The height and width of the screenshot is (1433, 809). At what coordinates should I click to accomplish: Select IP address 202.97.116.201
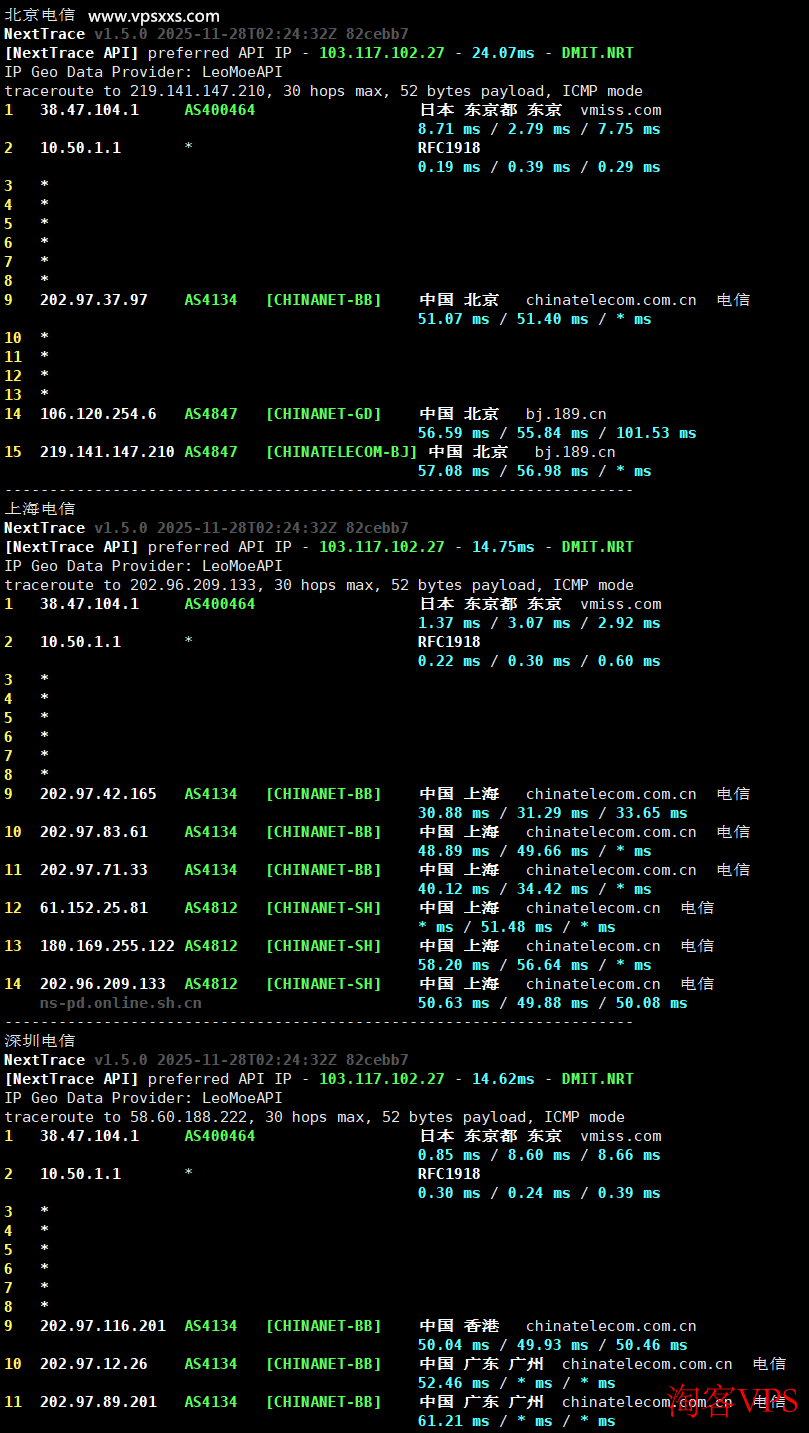point(102,1326)
